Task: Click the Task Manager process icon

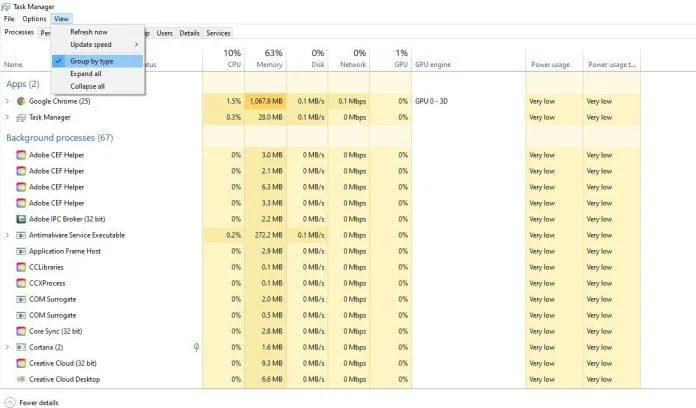Action: tap(21, 117)
